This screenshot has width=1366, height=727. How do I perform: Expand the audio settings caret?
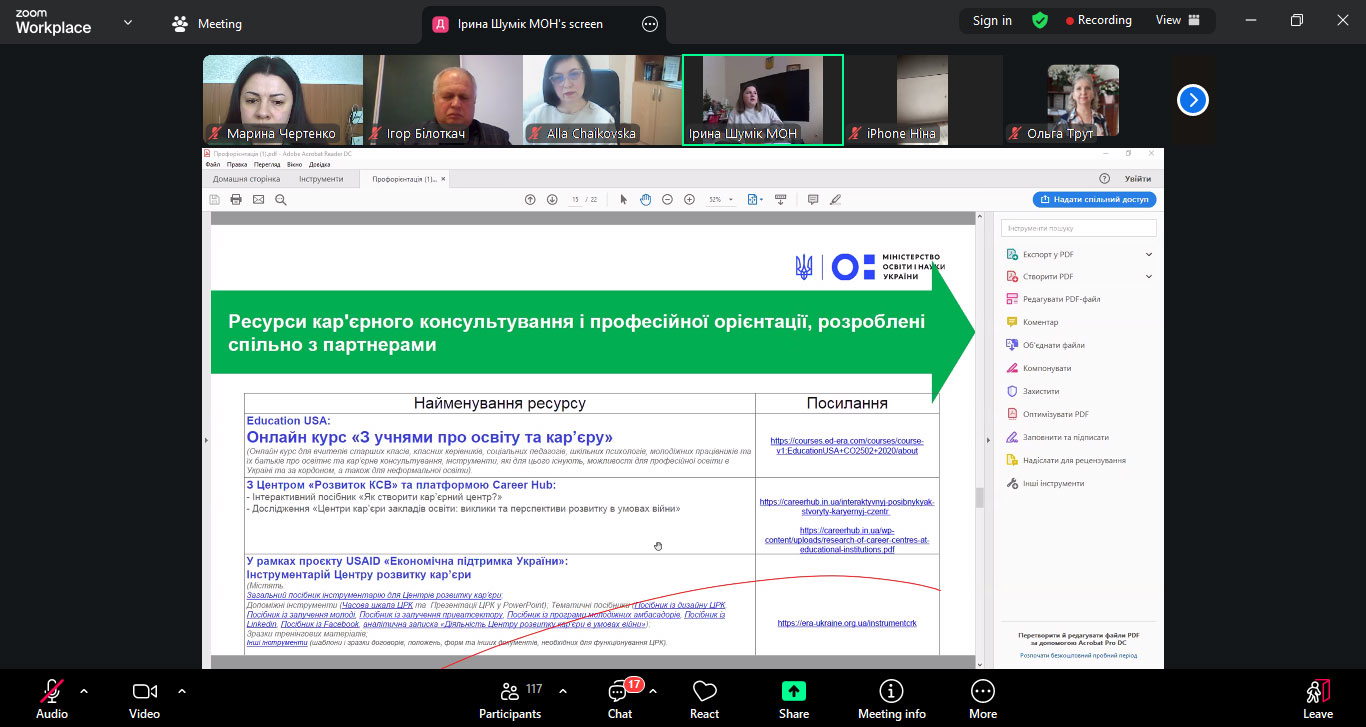[84, 691]
